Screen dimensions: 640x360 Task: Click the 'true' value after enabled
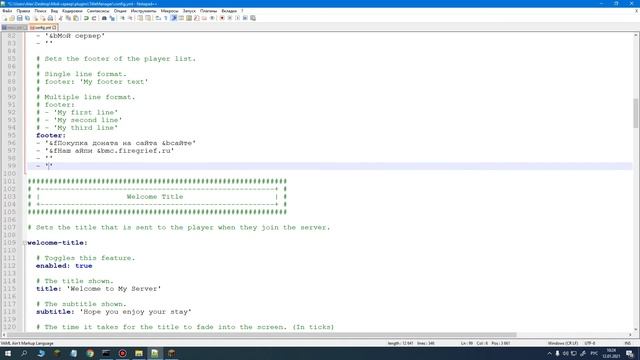point(84,266)
